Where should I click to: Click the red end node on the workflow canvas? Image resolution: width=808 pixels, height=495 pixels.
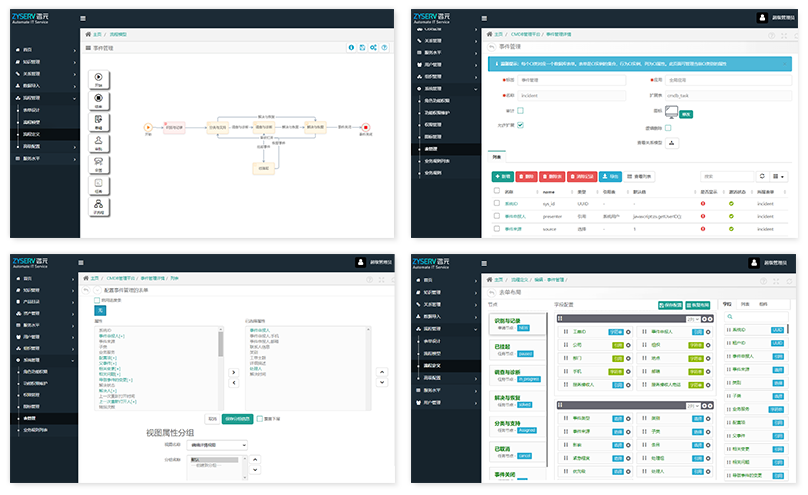(366, 127)
